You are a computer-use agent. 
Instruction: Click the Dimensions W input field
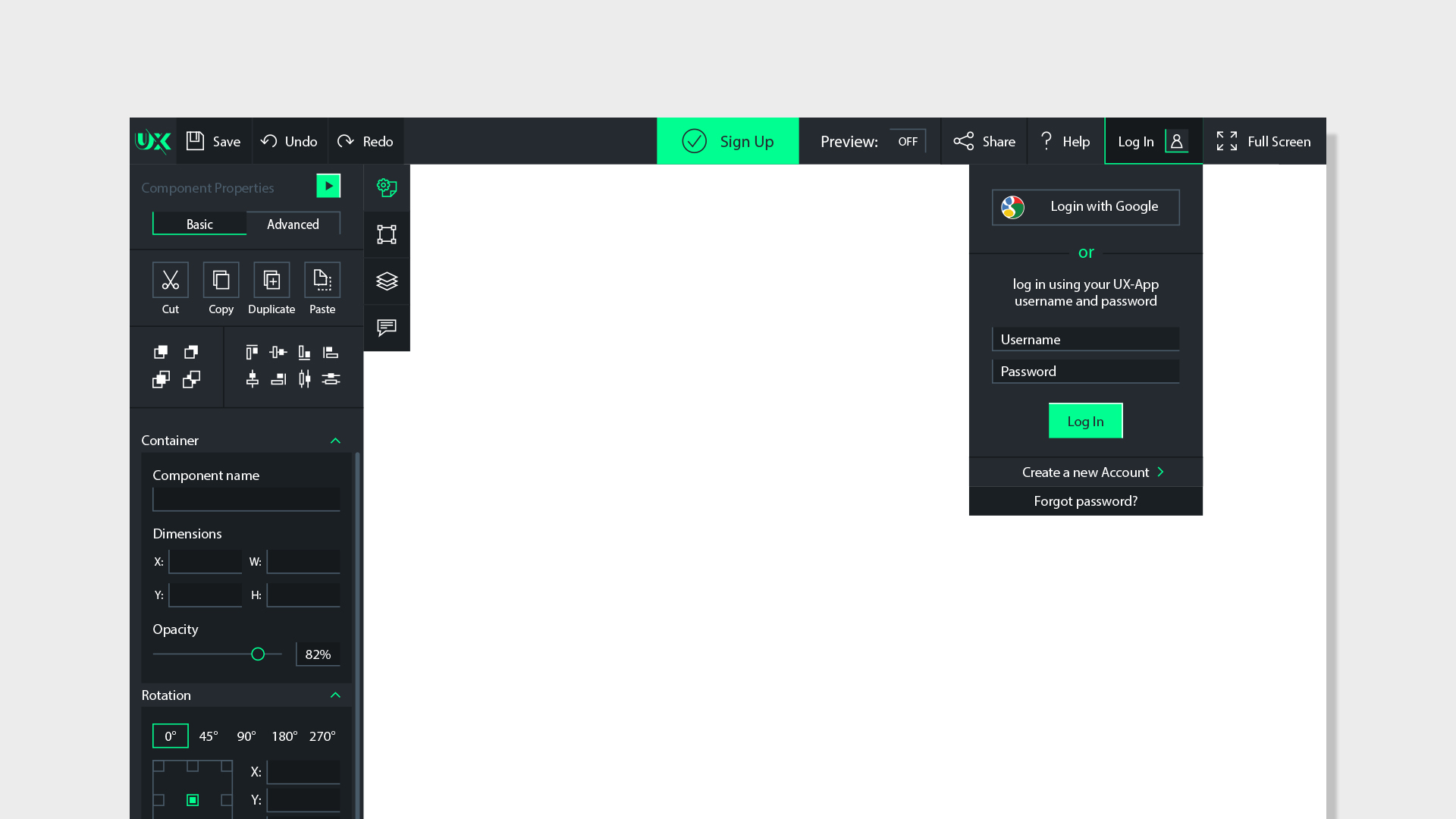tap(303, 562)
